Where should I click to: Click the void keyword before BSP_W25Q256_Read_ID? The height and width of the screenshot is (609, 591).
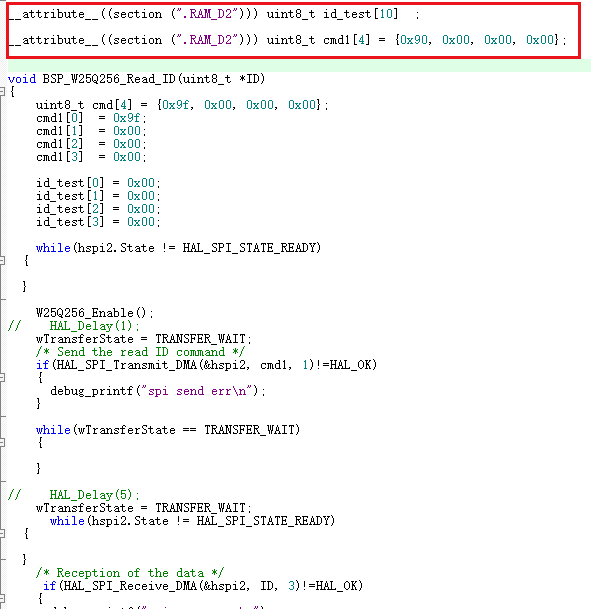tap(22, 79)
